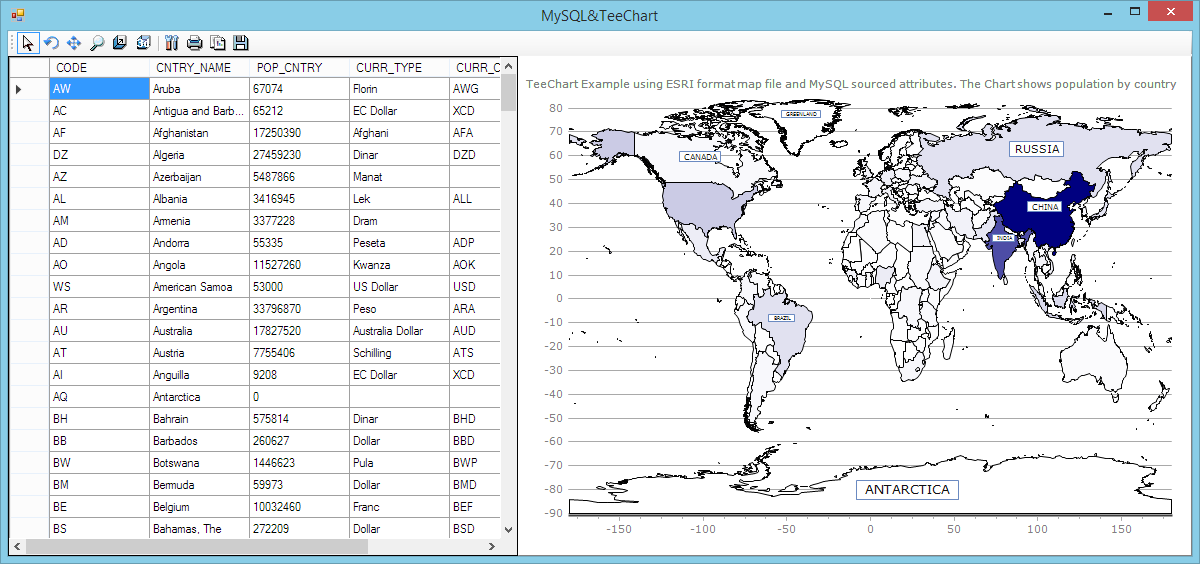Select the Barbados cell
Viewport: 1200px width, 564px height.
point(199,441)
